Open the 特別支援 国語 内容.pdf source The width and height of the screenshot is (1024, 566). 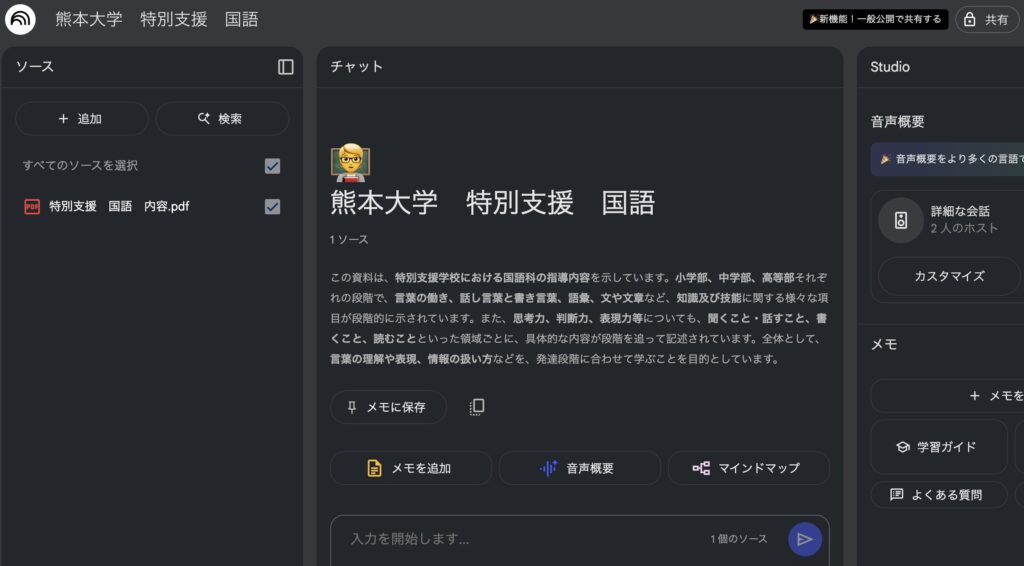[x=119, y=207]
